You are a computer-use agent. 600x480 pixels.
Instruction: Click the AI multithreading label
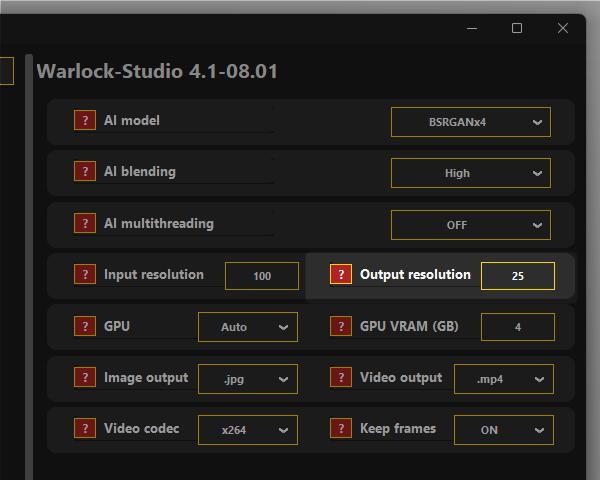coord(159,224)
